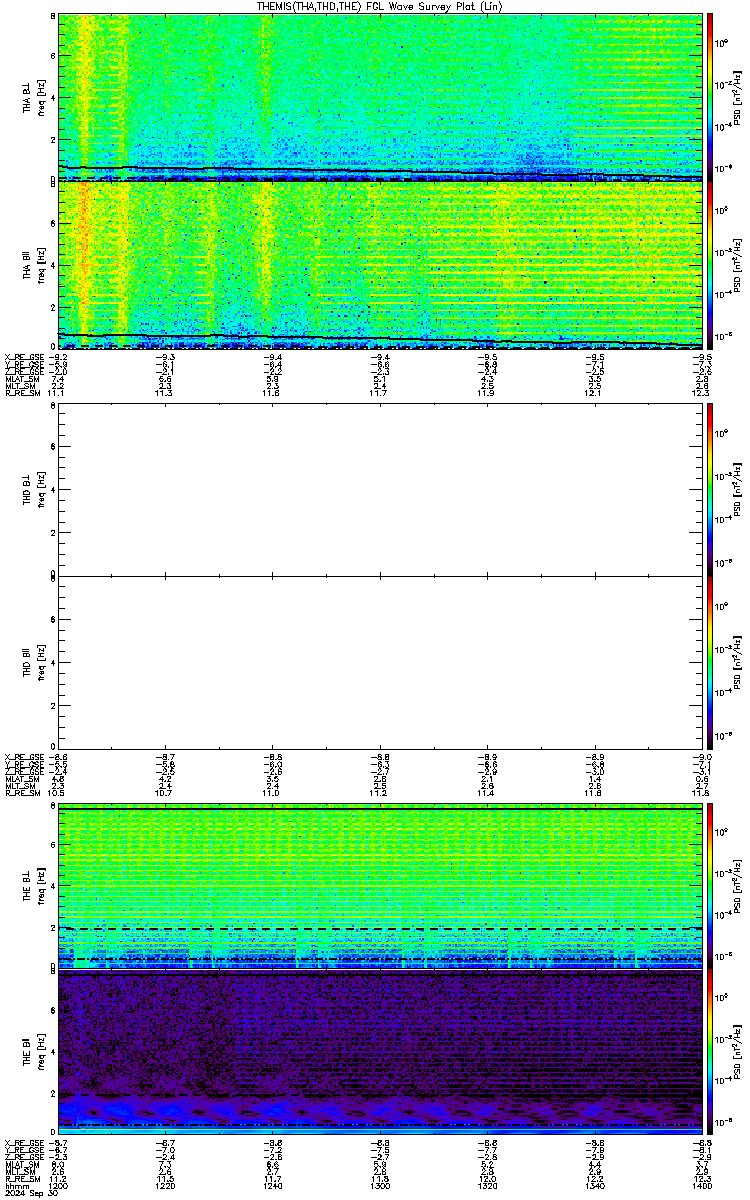Click the PSD unit label of top THA panel
Screen dimensions: 750x1200
738,97
